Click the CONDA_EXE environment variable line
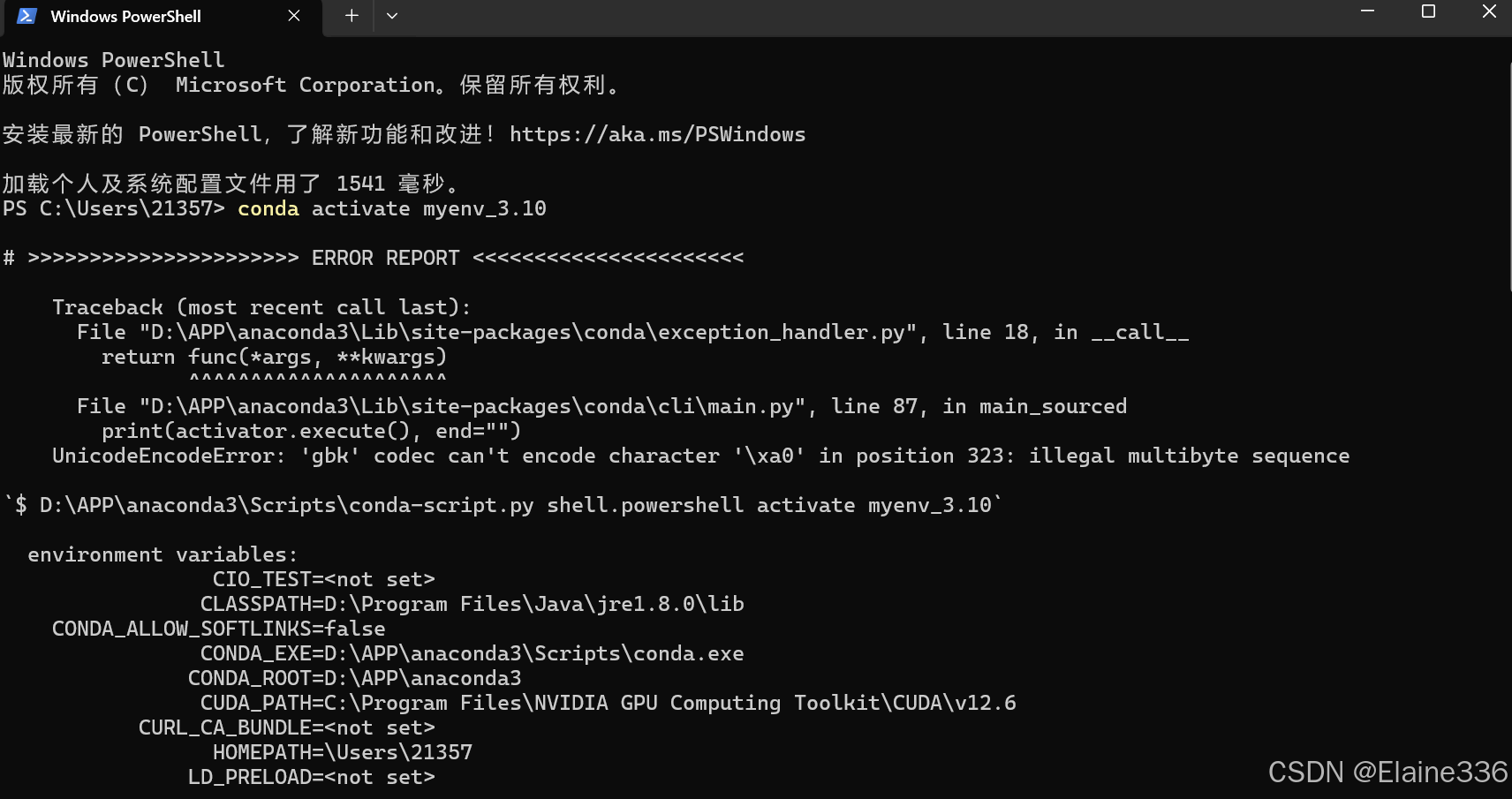 point(472,653)
